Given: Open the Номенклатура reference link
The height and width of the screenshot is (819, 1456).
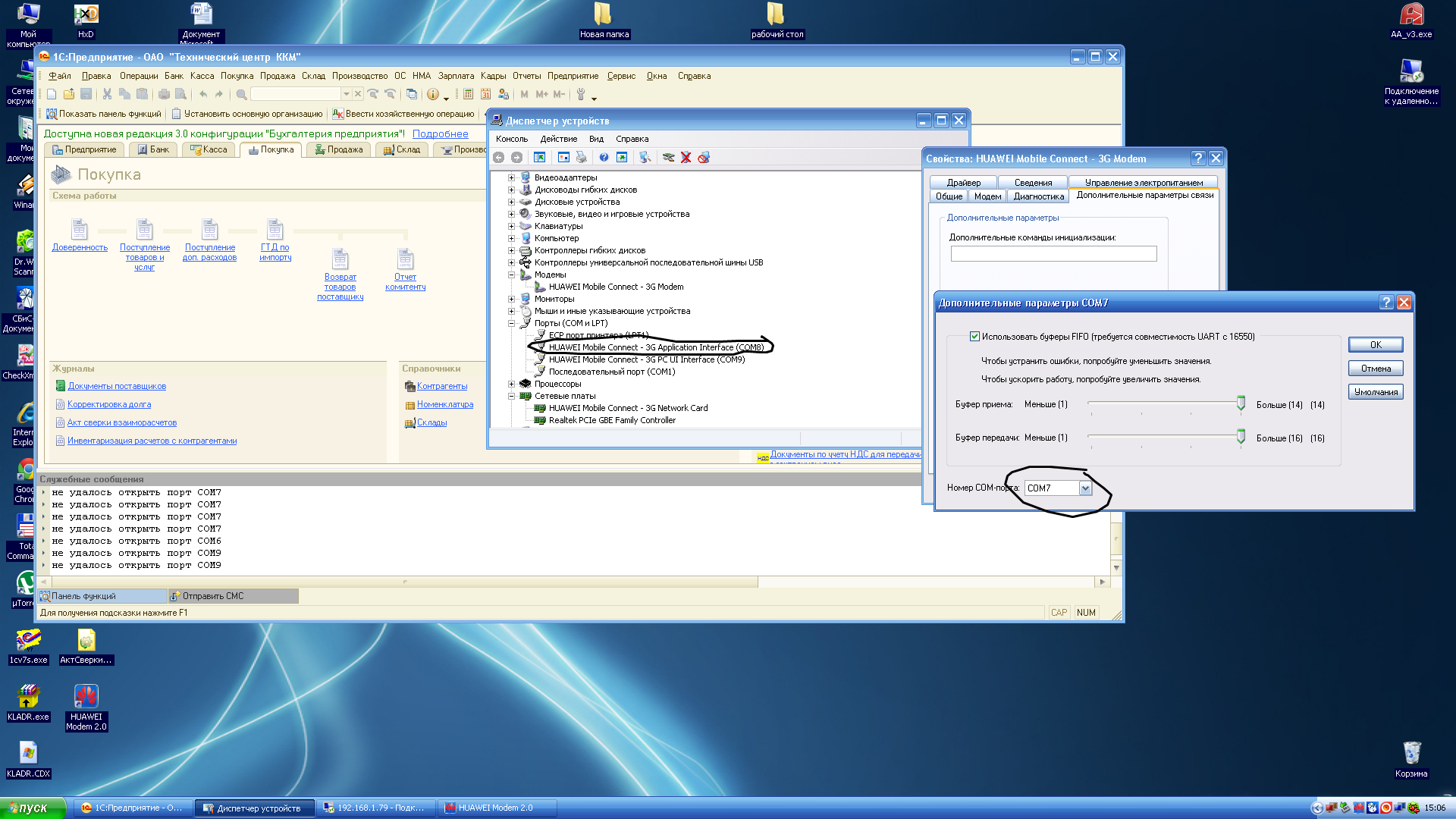Looking at the screenshot, I should click(x=445, y=405).
